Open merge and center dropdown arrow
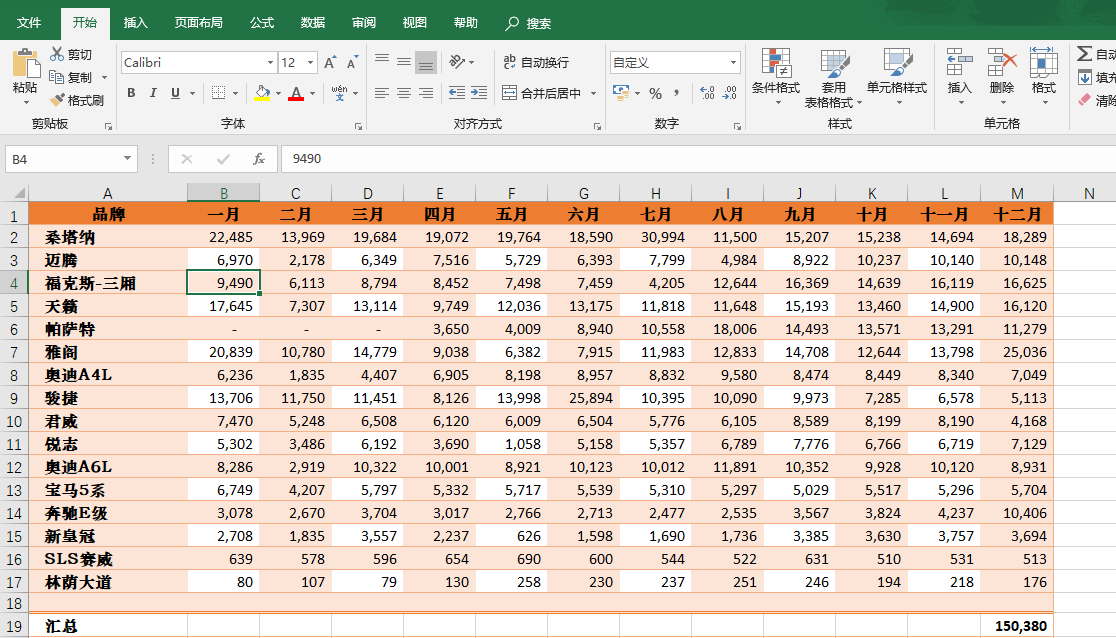1116x638 pixels. (x=593, y=93)
